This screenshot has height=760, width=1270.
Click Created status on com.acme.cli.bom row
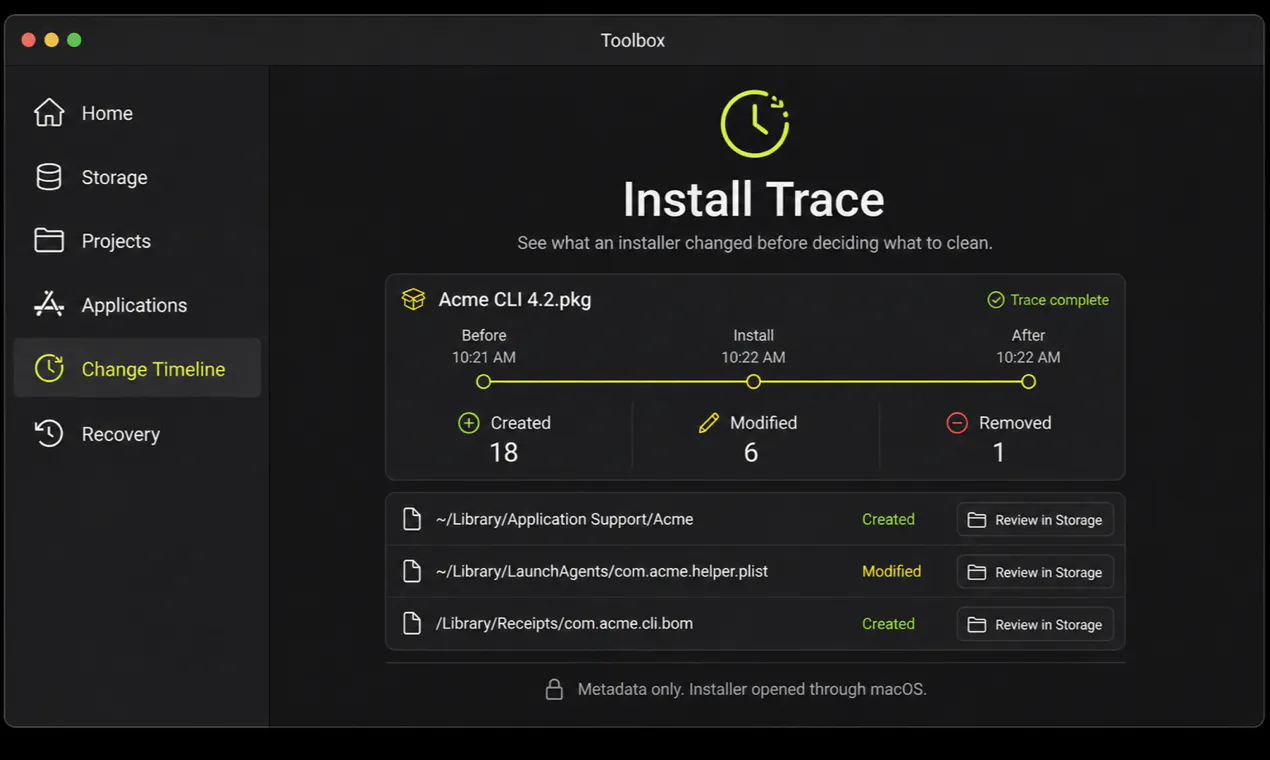click(x=888, y=623)
